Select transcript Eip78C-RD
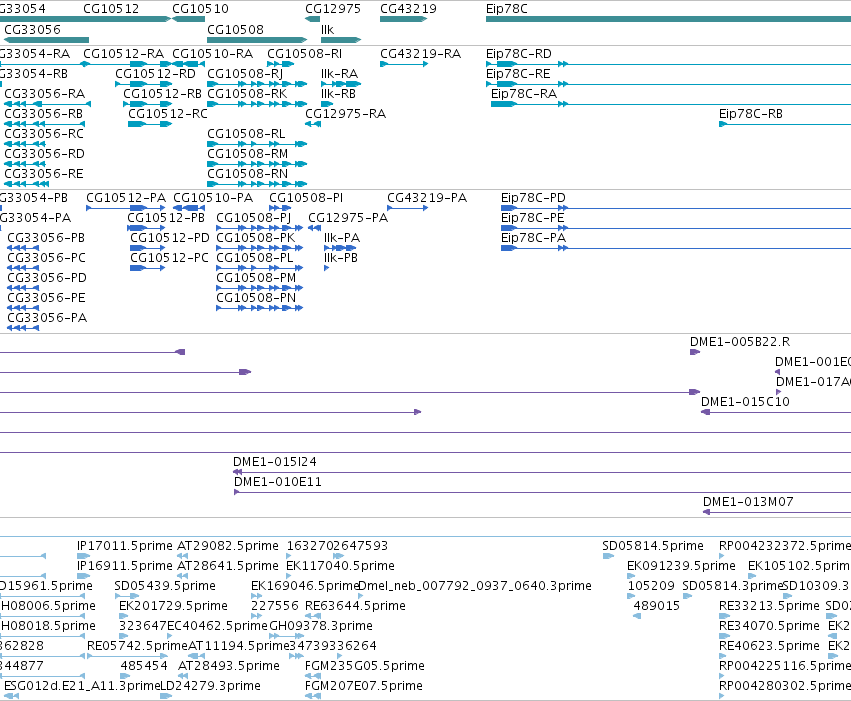This screenshot has height=701, width=851. click(519, 54)
